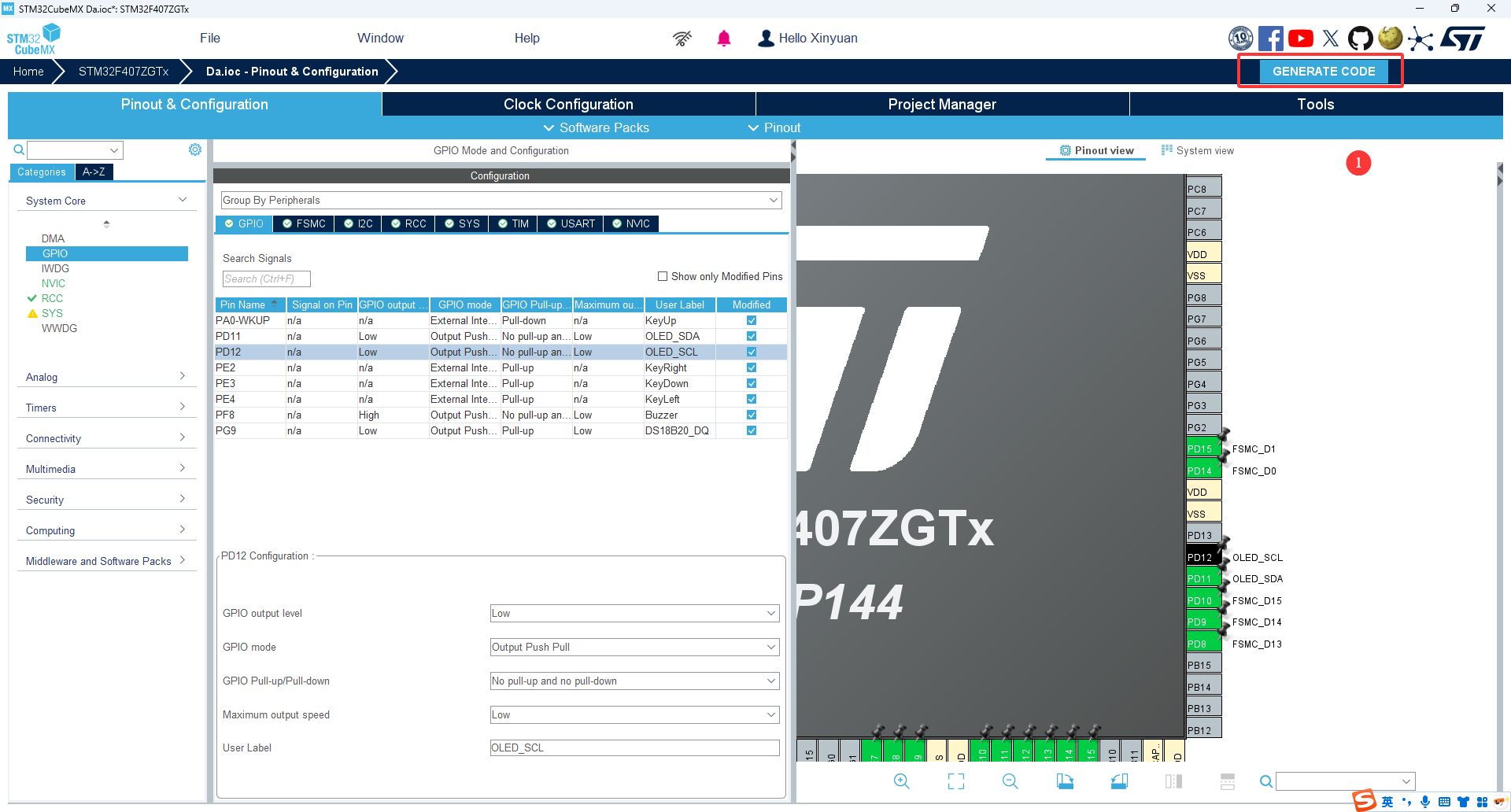Switch category list to A->Z

[x=94, y=172]
